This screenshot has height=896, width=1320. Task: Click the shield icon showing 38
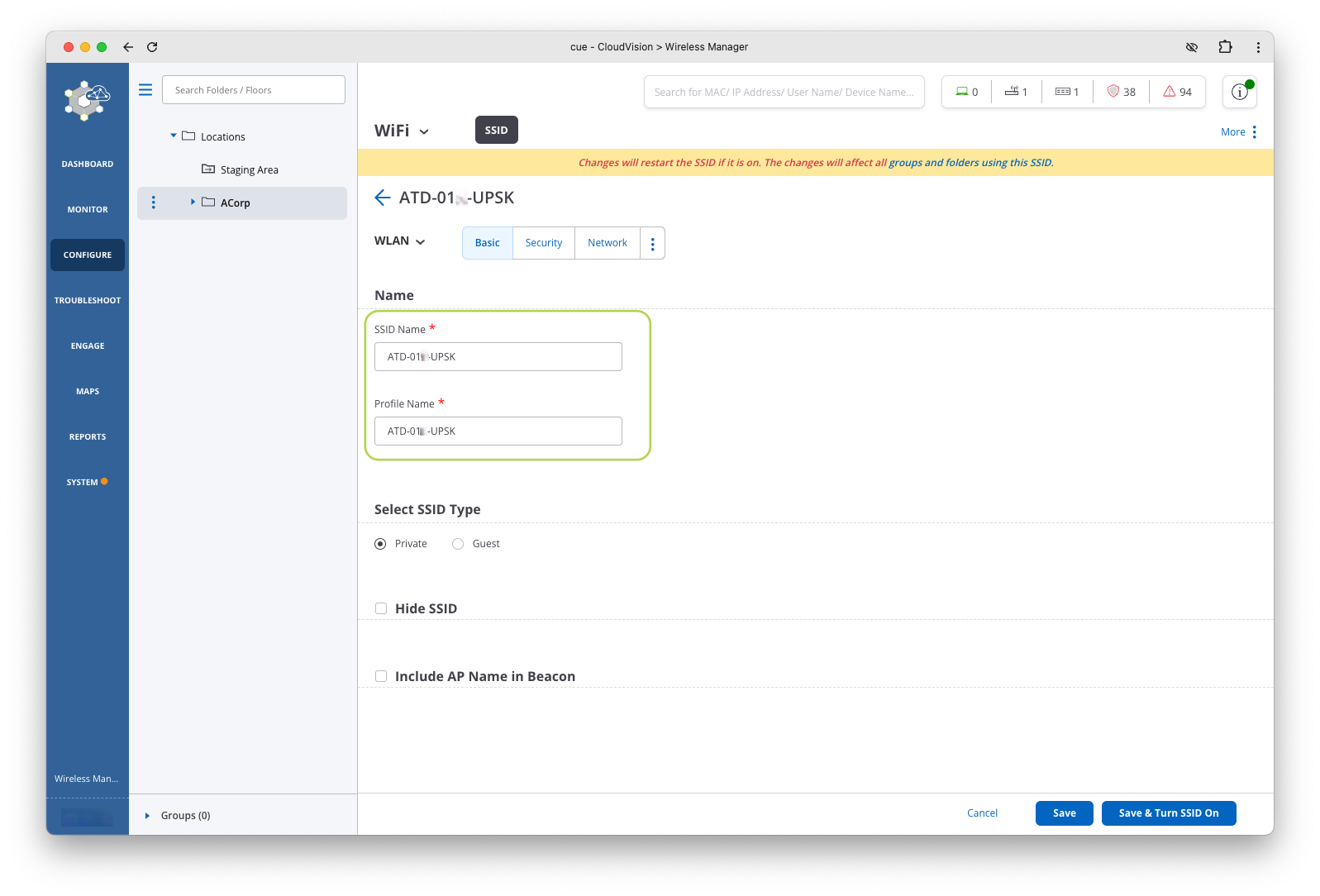tap(1113, 92)
